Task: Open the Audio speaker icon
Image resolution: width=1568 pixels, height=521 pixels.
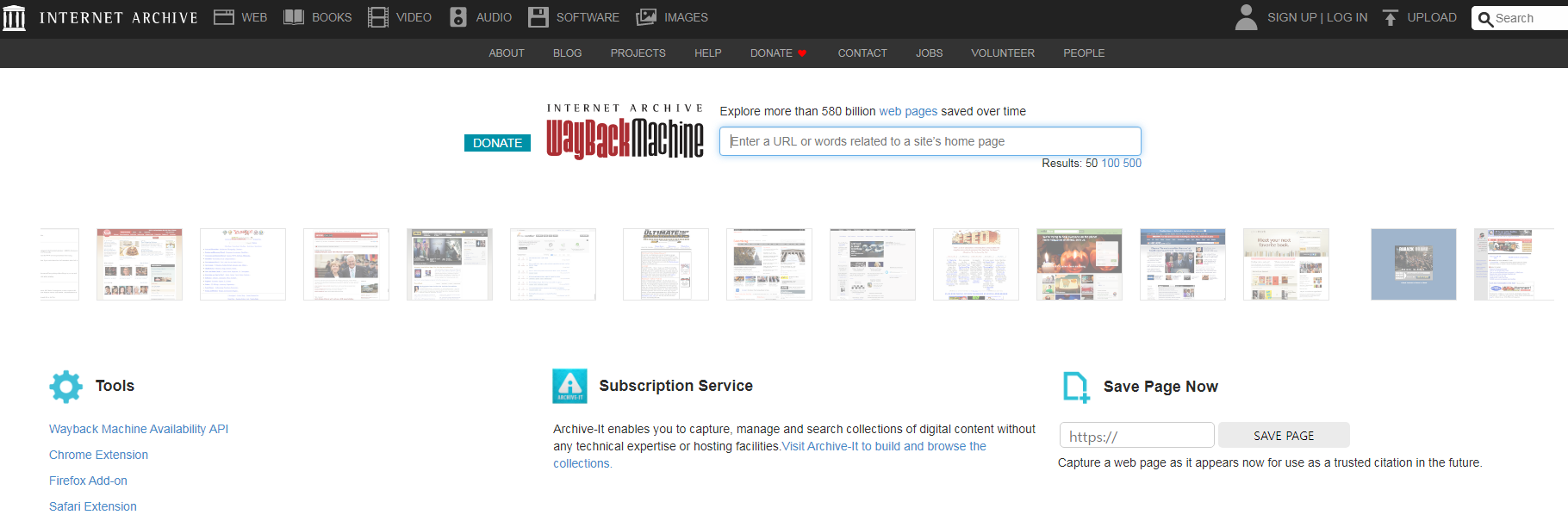Action: (458, 17)
